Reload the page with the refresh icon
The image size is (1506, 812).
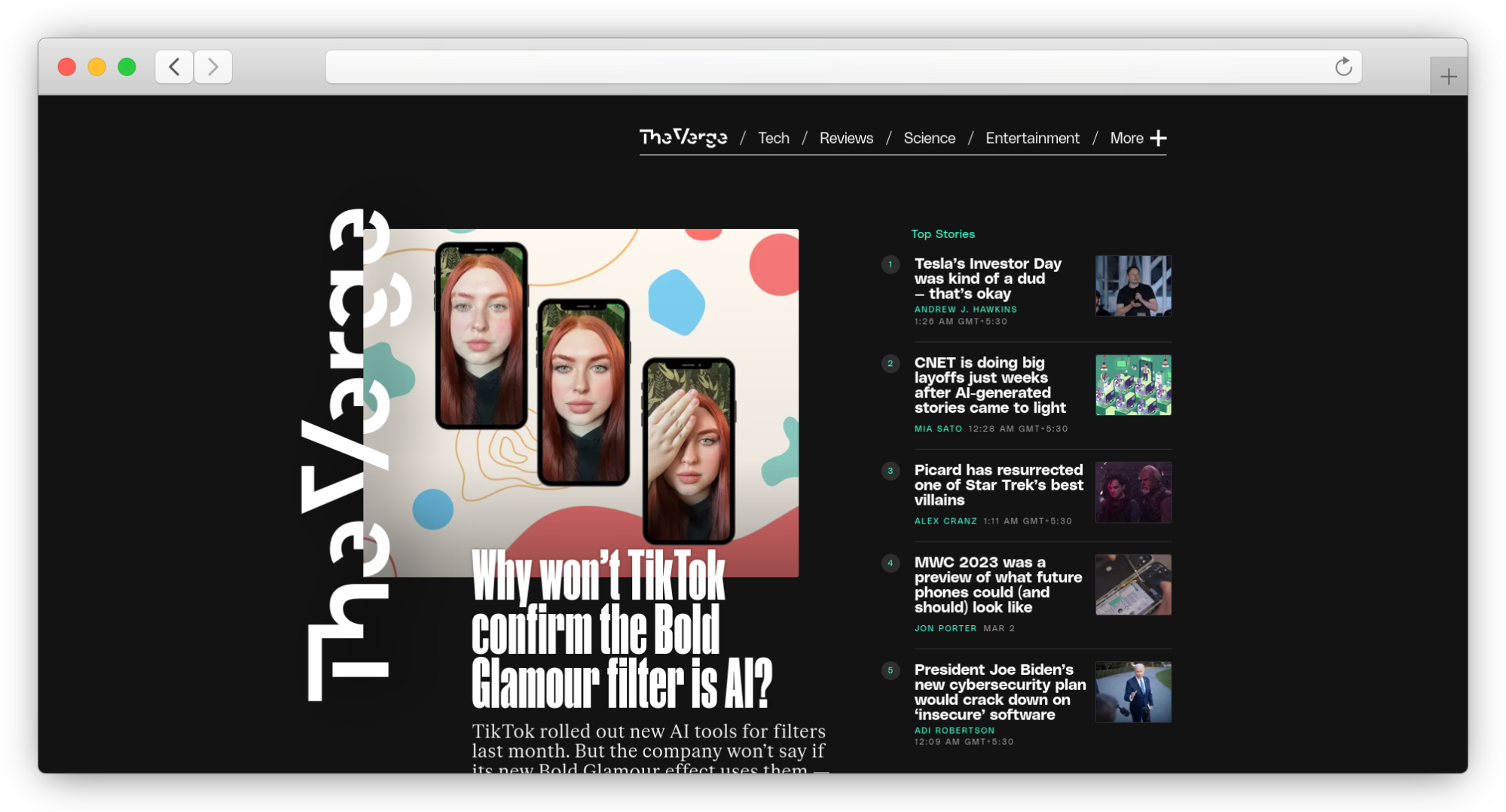(1343, 67)
